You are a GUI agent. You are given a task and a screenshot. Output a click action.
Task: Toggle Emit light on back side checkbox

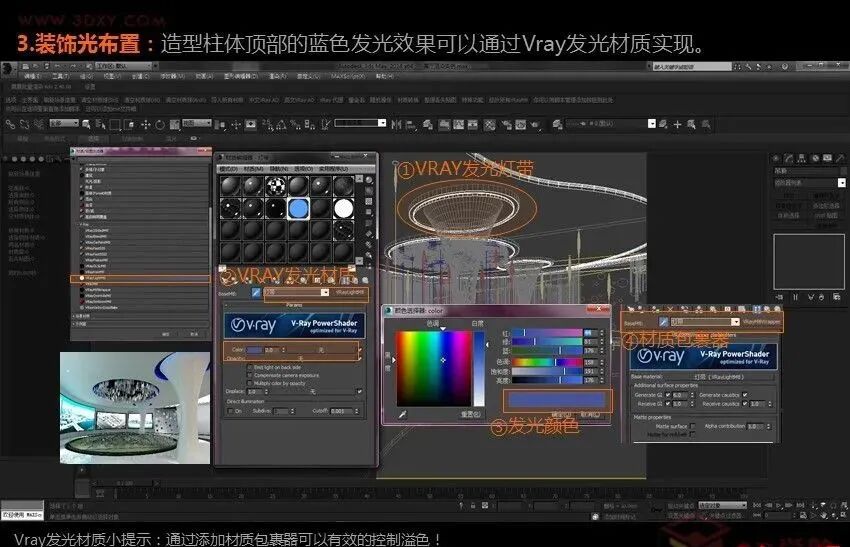click(x=250, y=367)
